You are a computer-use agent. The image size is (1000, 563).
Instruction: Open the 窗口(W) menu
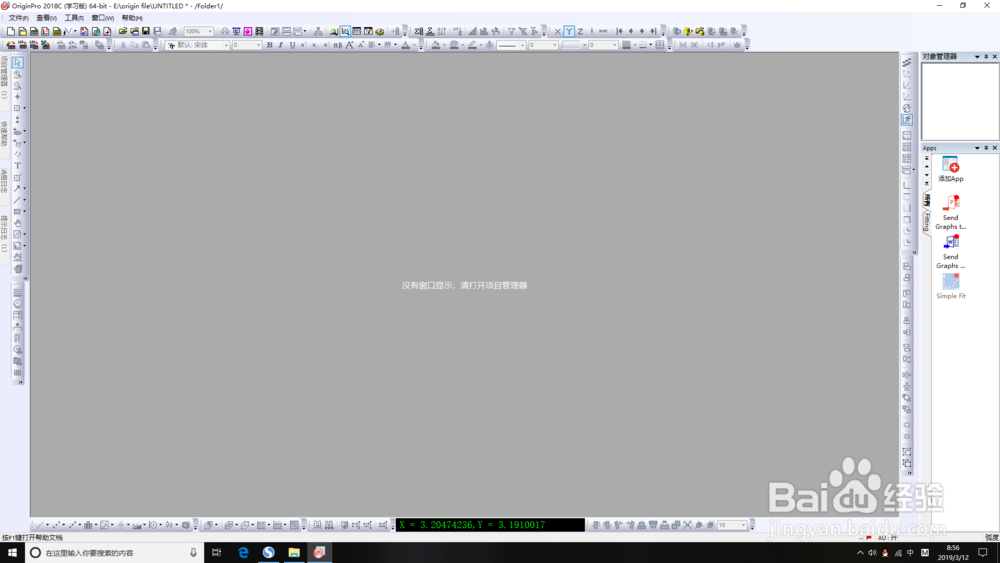point(103,18)
